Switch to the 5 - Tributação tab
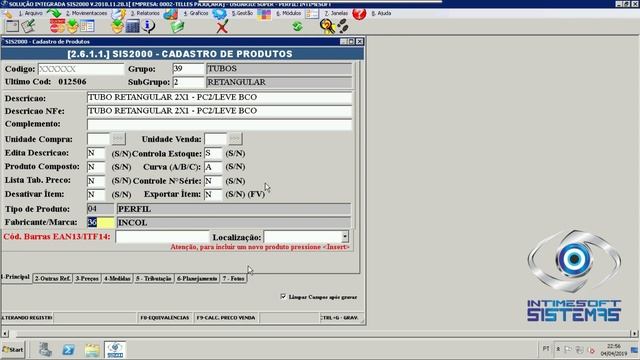 coord(153,278)
